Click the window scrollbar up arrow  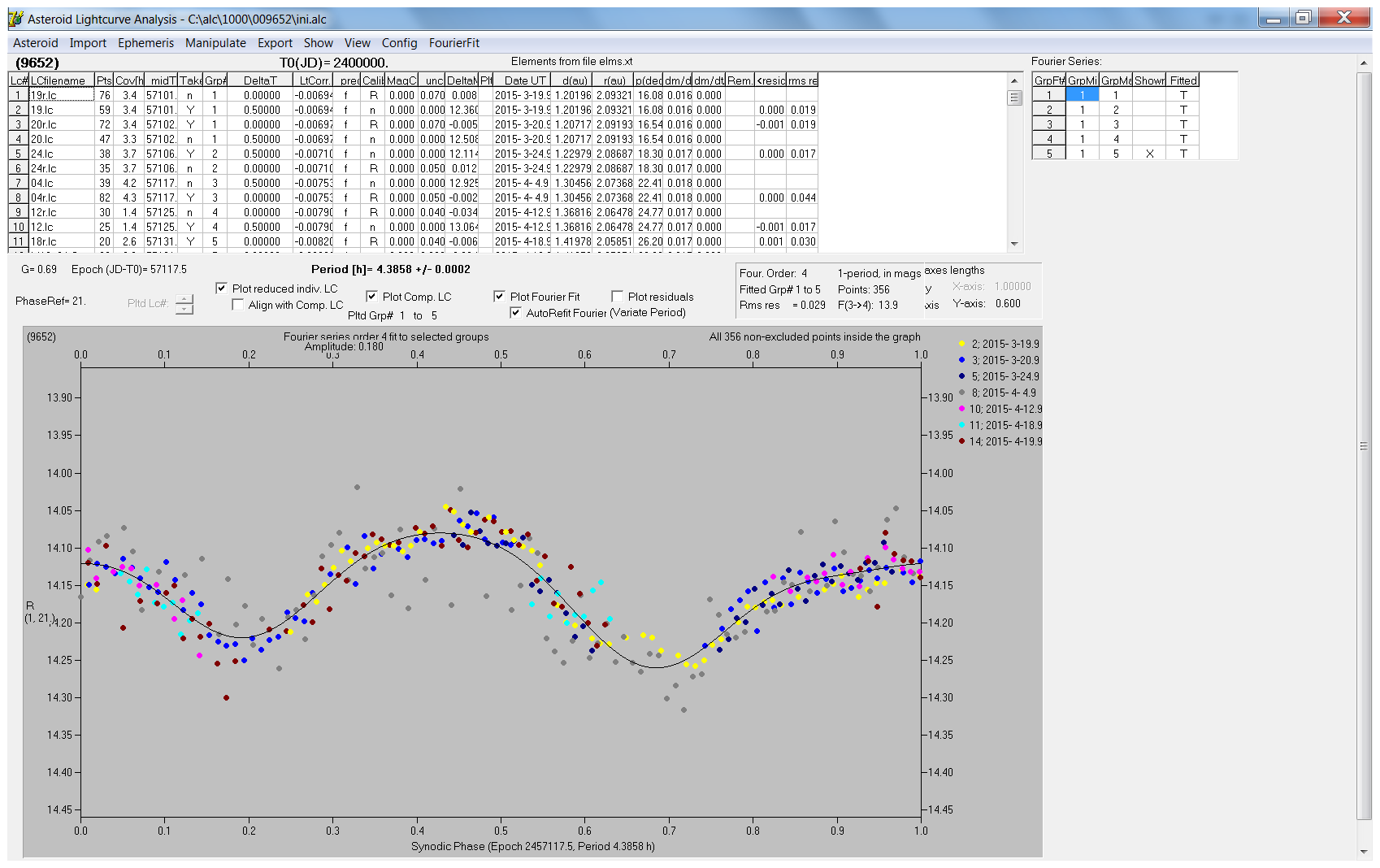(x=1364, y=63)
